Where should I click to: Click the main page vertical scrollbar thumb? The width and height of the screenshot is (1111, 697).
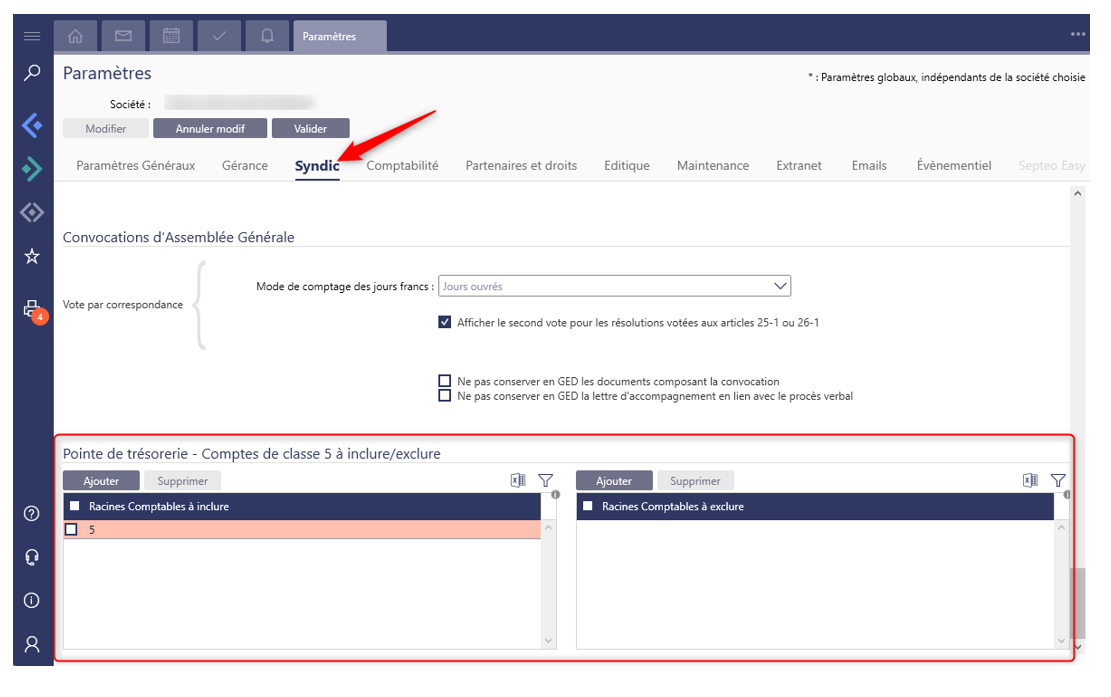click(x=1077, y=602)
